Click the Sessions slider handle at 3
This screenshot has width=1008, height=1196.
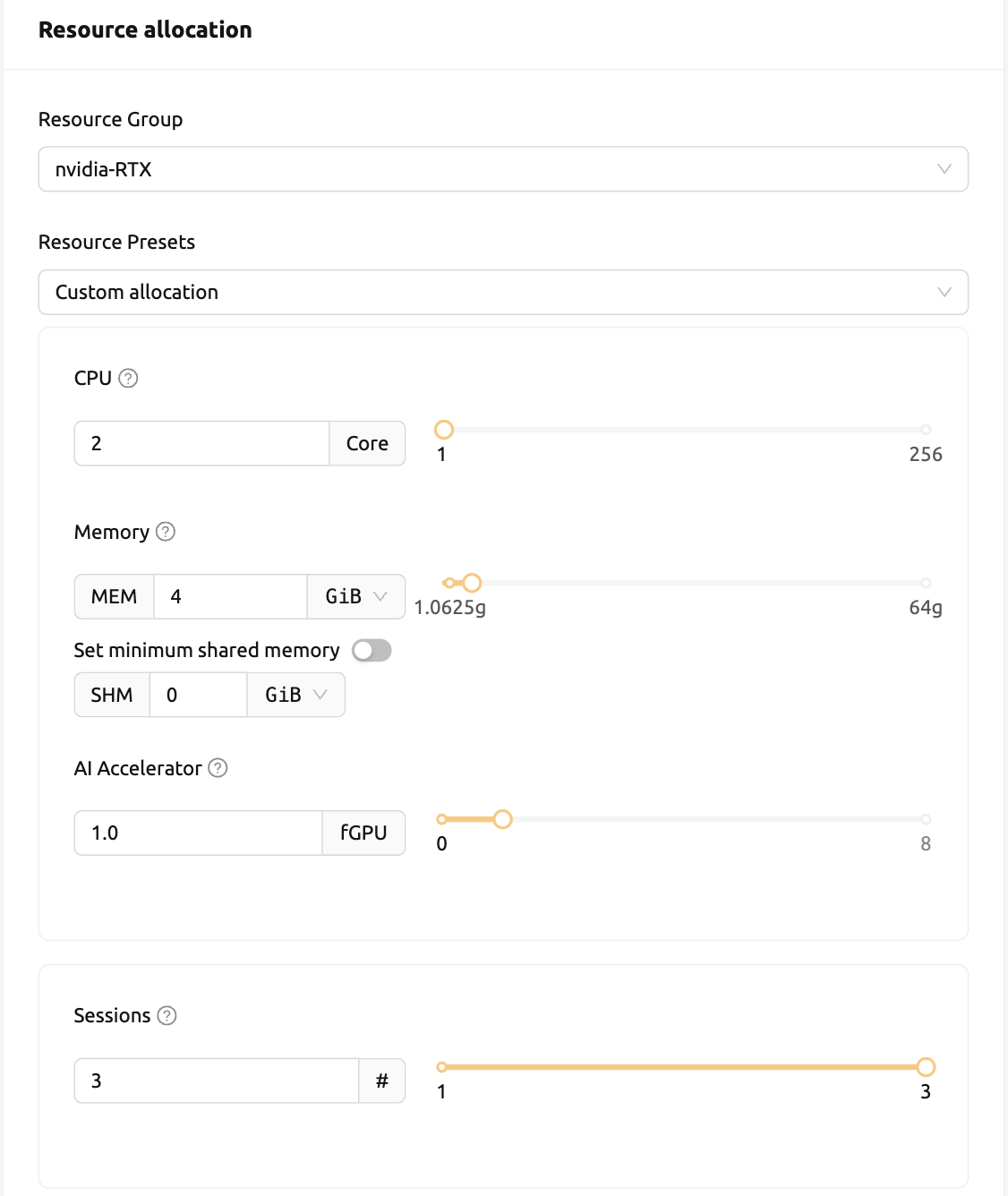(x=926, y=1067)
